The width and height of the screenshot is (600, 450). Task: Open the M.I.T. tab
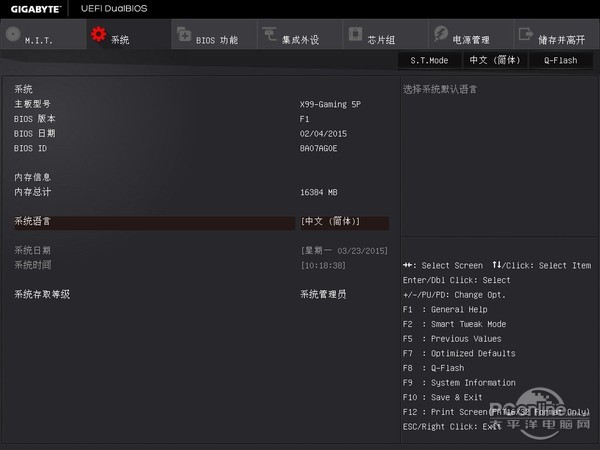click(x=43, y=34)
